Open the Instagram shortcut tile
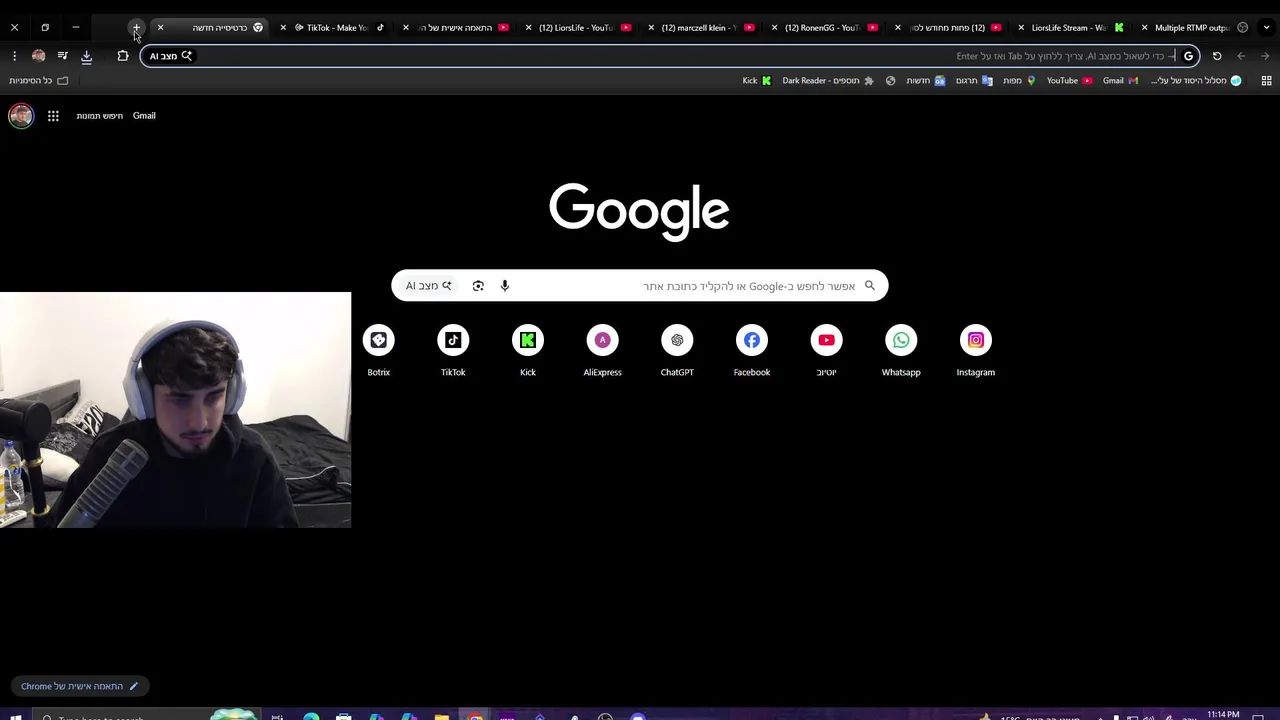Viewport: 1280px width, 720px height. tap(976, 351)
